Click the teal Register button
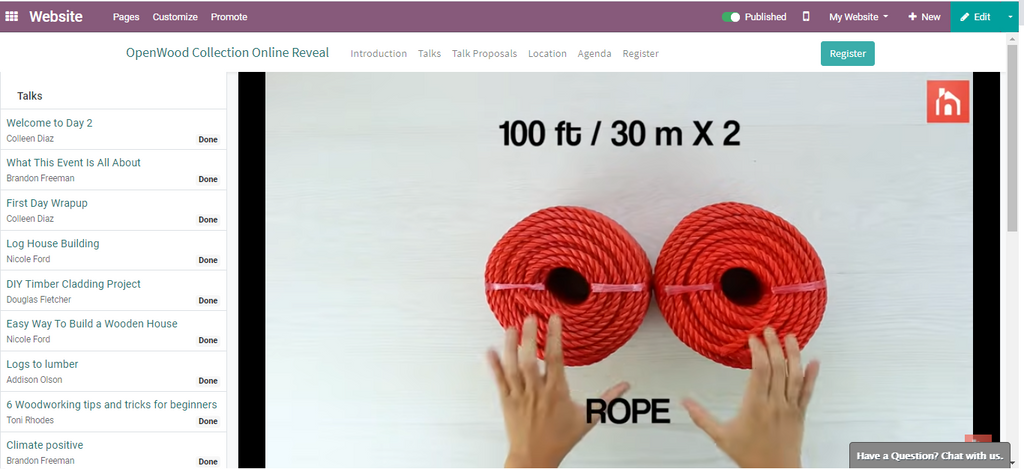The width and height of the screenshot is (1024, 469). [x=847, y=54]
